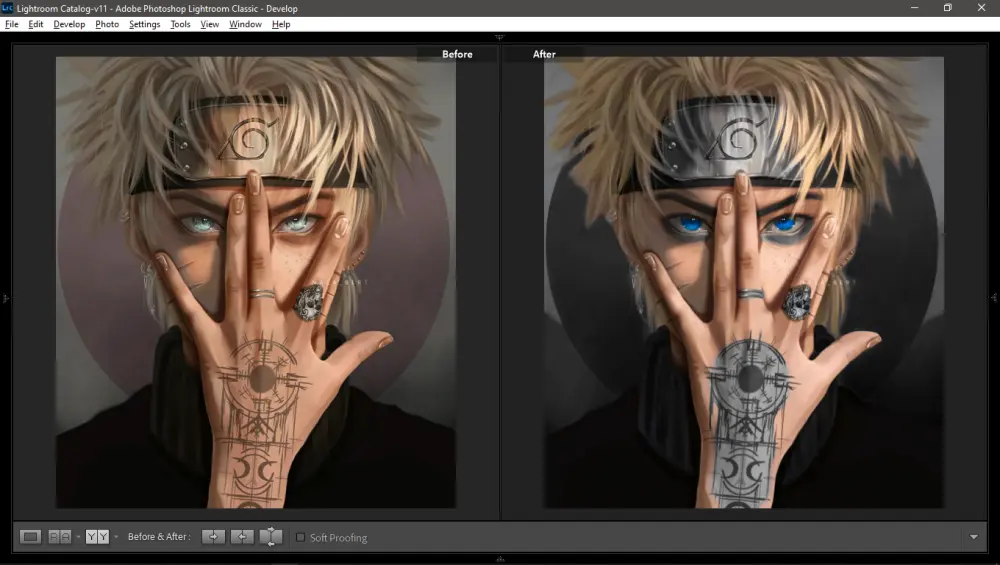The width and height of the screenshot is (1000, 565).
Task: Expand the hidden left panel
Action: click(5, 298)
